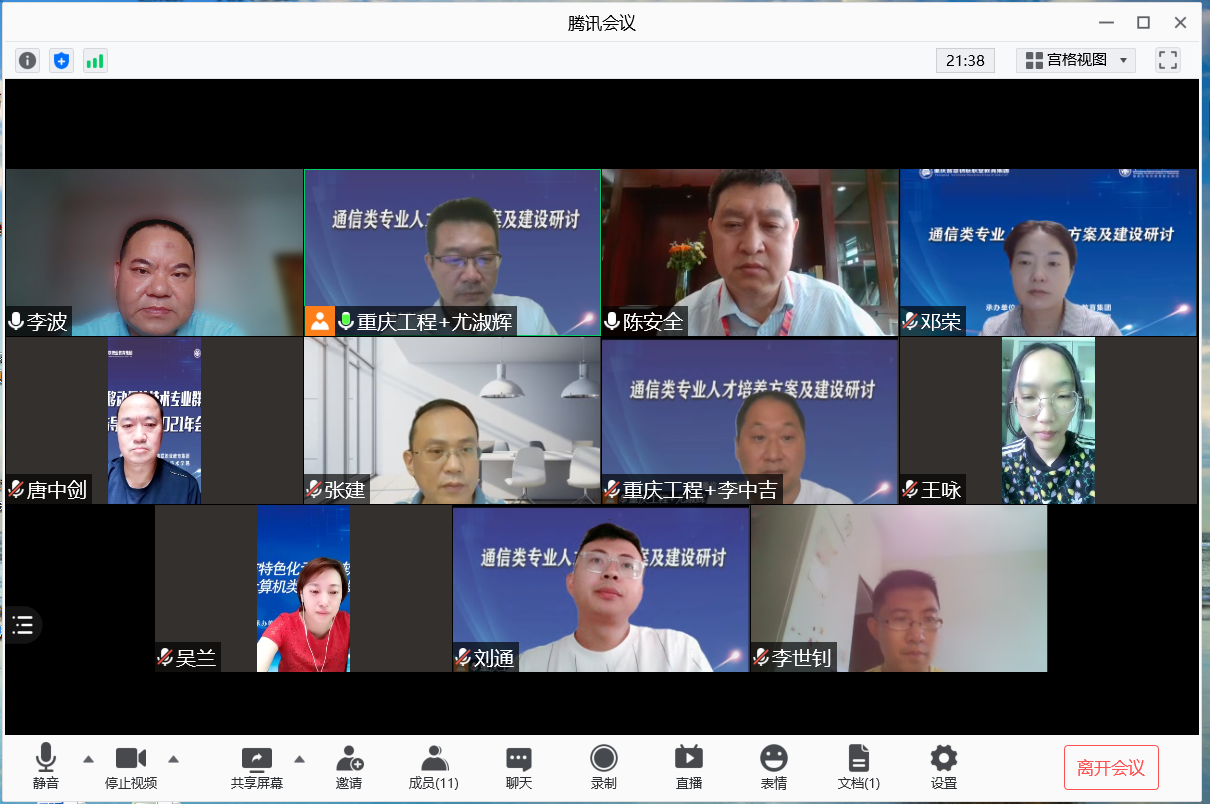Viewport: 1210px width, 804px height.
Task: Click the muted microphone icon beside 吴兰
Action: tap(165, 657)
